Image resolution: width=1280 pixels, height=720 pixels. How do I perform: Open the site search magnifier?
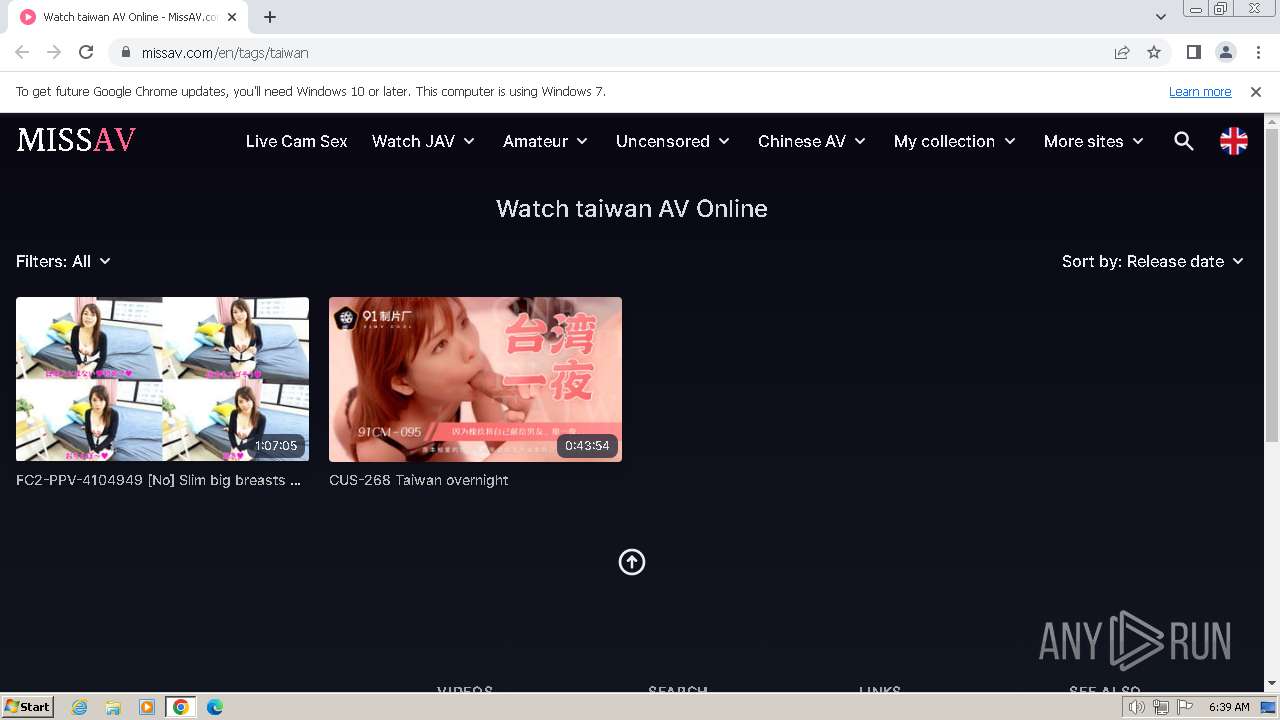[x=1184, y=141]
